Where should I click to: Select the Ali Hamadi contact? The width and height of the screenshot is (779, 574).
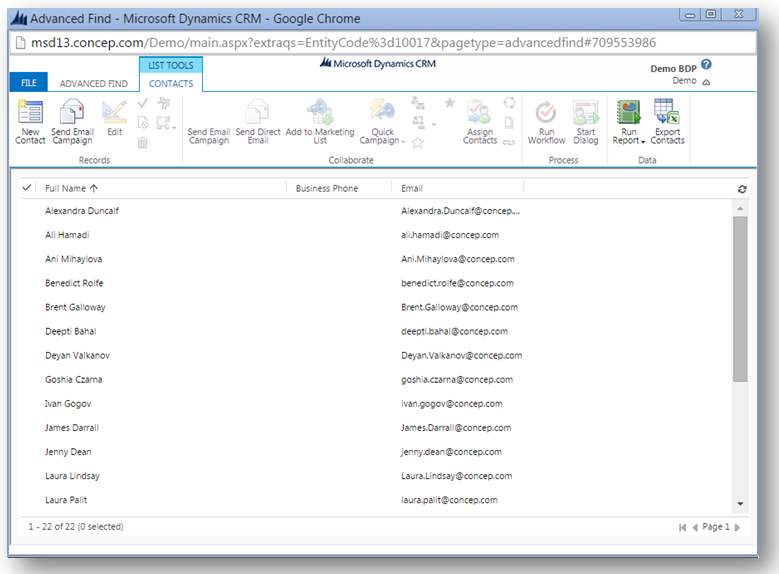(67, 235)
